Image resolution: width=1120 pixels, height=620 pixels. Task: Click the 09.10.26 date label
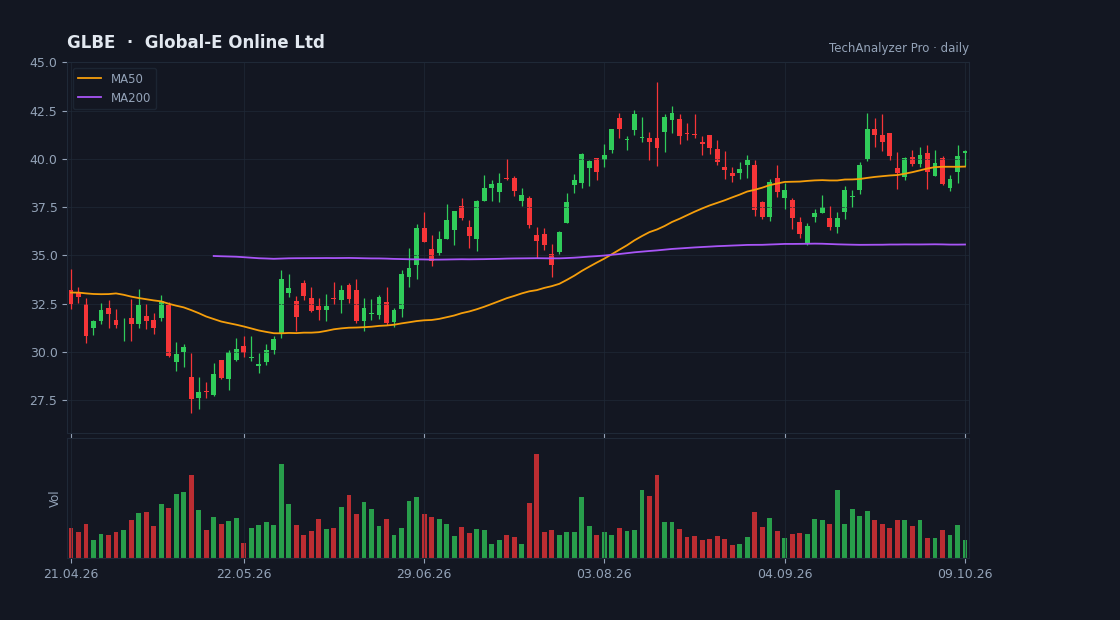(965, 574)
